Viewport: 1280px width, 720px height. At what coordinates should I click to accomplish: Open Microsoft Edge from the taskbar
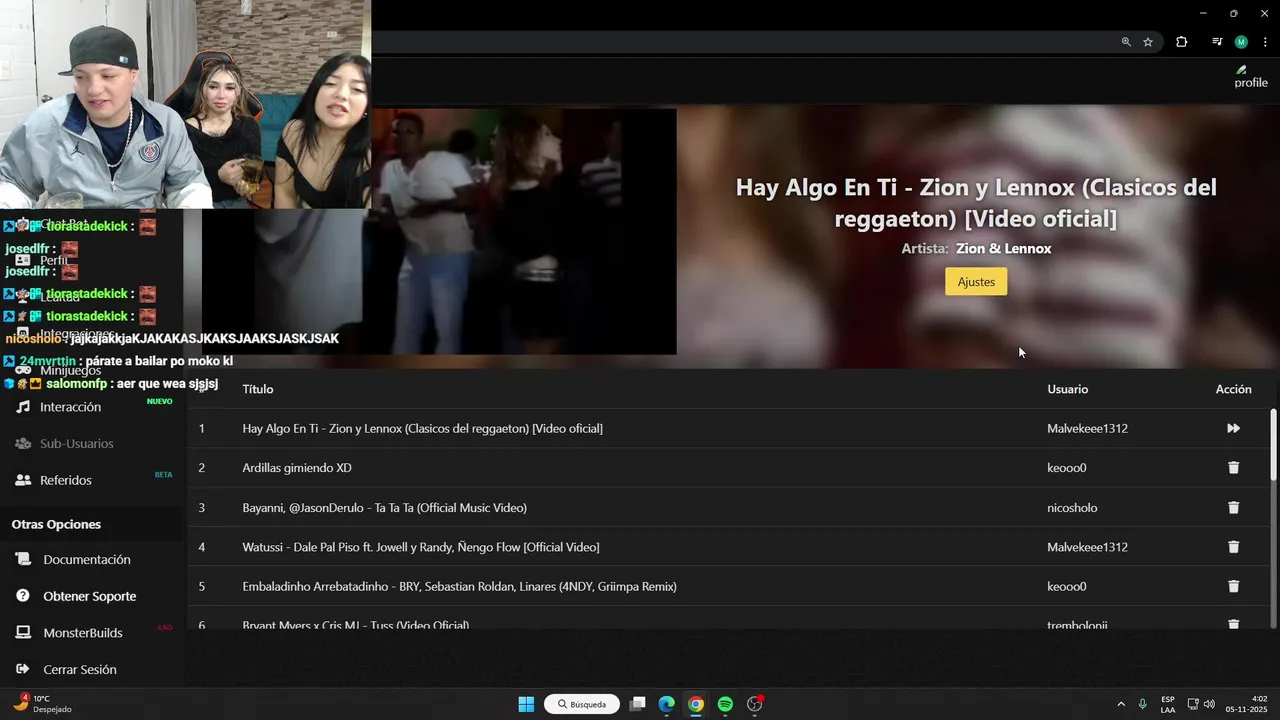[x=666, y=704]
